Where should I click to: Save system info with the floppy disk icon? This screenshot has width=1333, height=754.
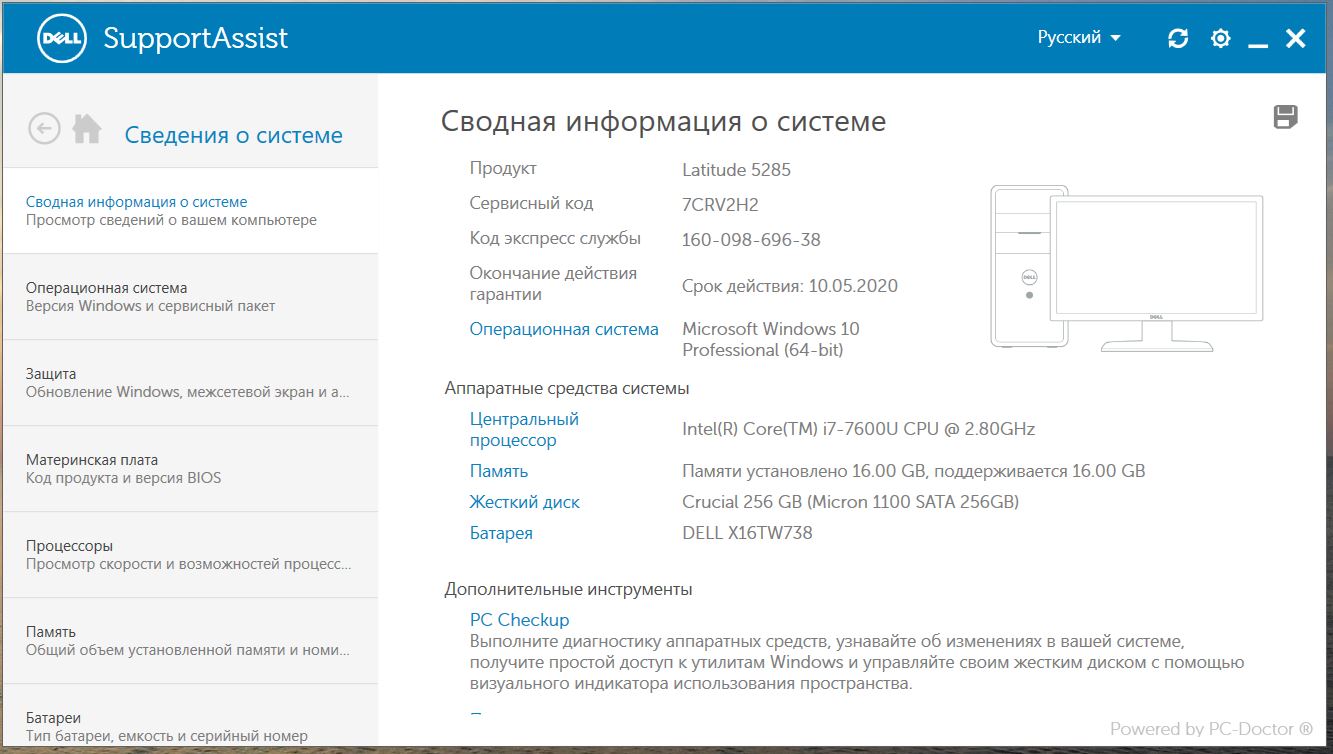click(x=1285, y=117)
